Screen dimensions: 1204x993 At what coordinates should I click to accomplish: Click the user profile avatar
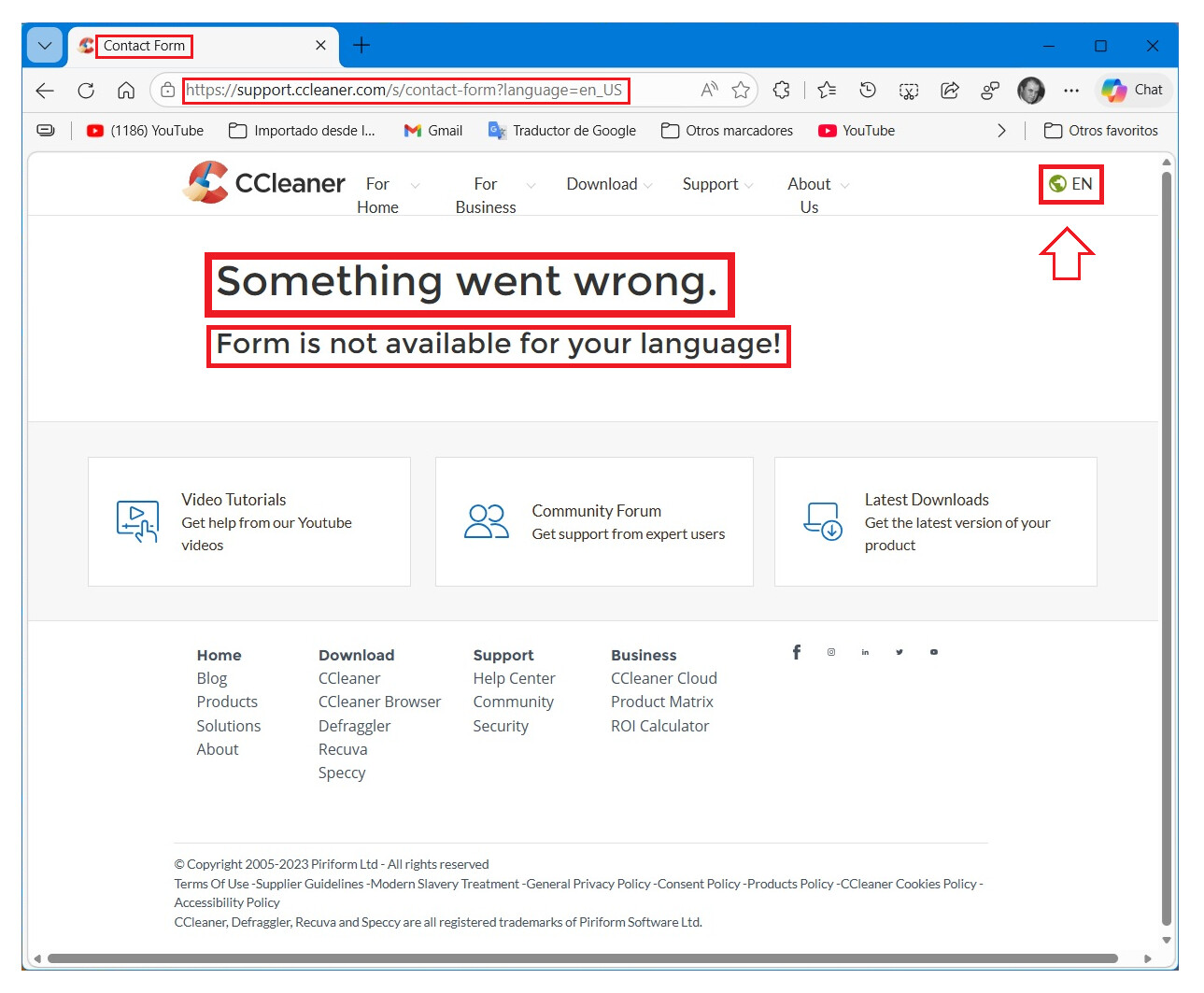pyautogui.click(x=1030, y=91)
